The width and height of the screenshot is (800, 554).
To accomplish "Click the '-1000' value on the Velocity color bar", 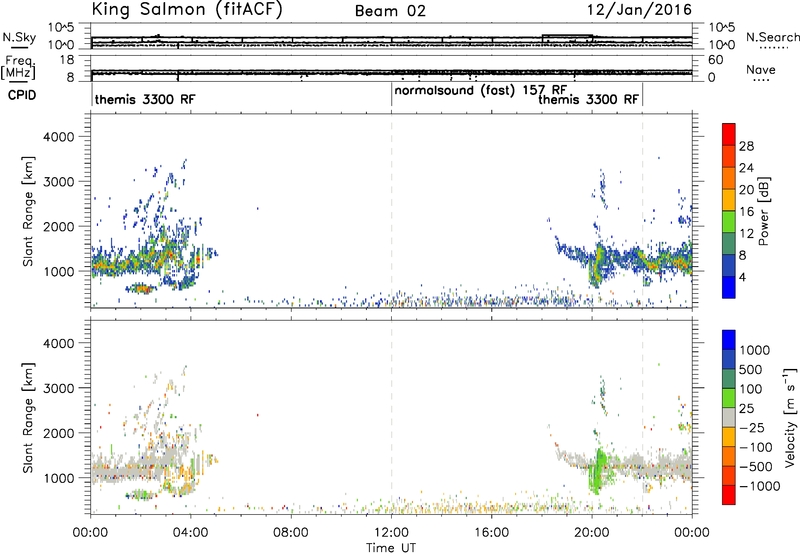I will pyautogui.click(x=759, y=486).
